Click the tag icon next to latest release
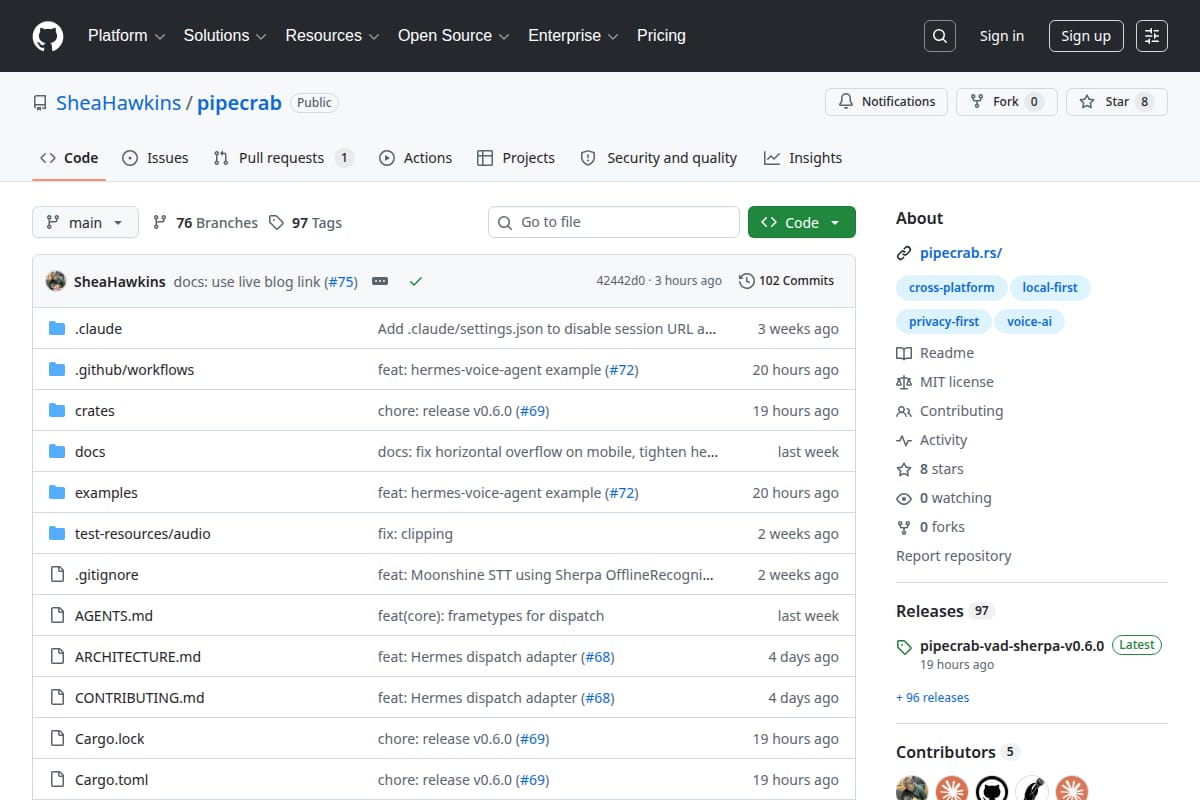 [x=904, y=646]
